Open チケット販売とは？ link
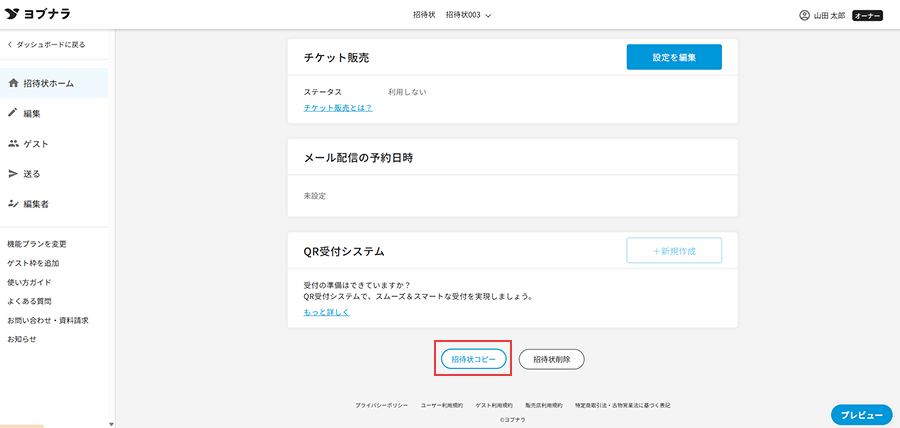The height and width of the screenshot is (428, 900). (338, 107)
